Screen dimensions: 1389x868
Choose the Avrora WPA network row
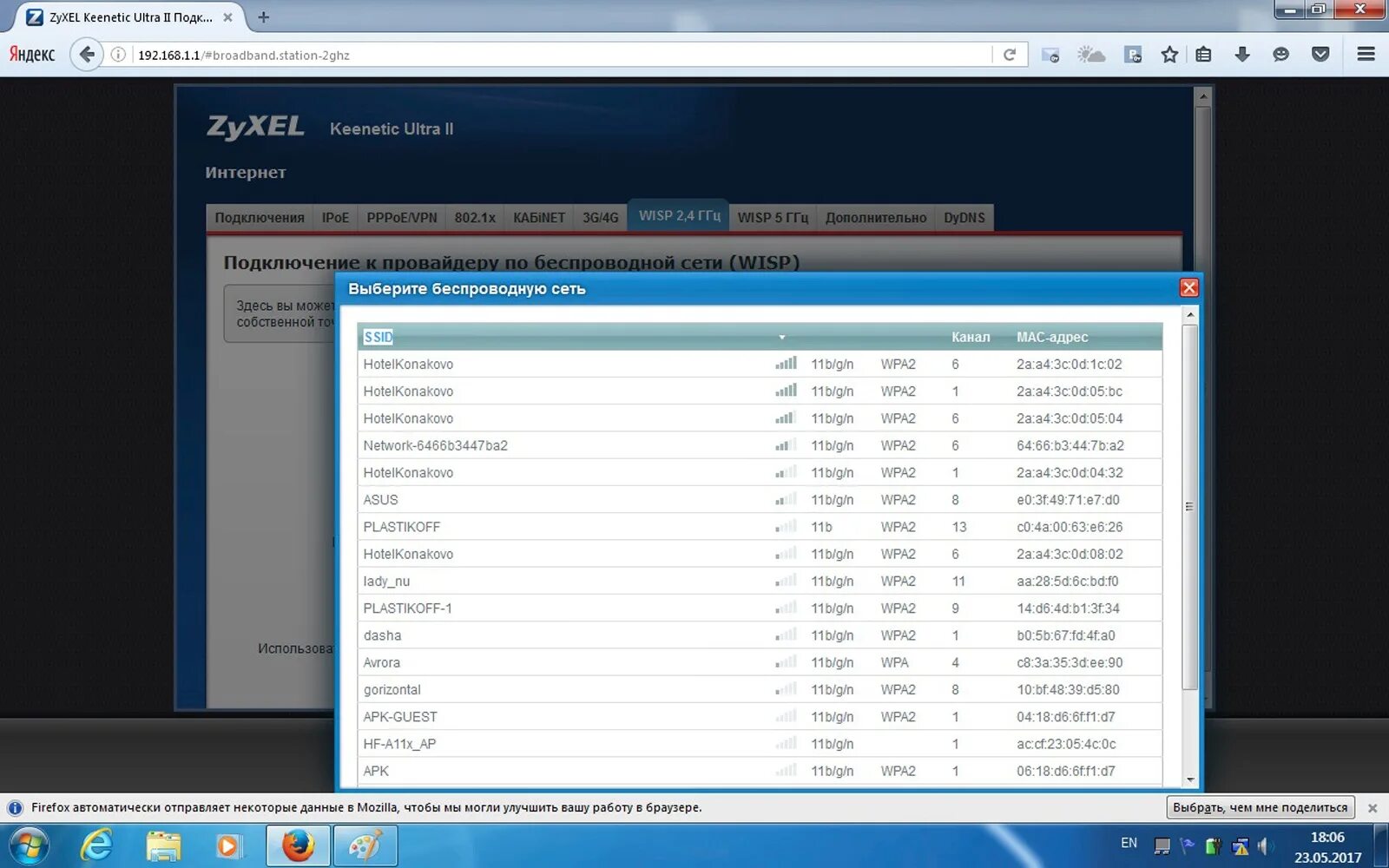click(x=760, y=663)
